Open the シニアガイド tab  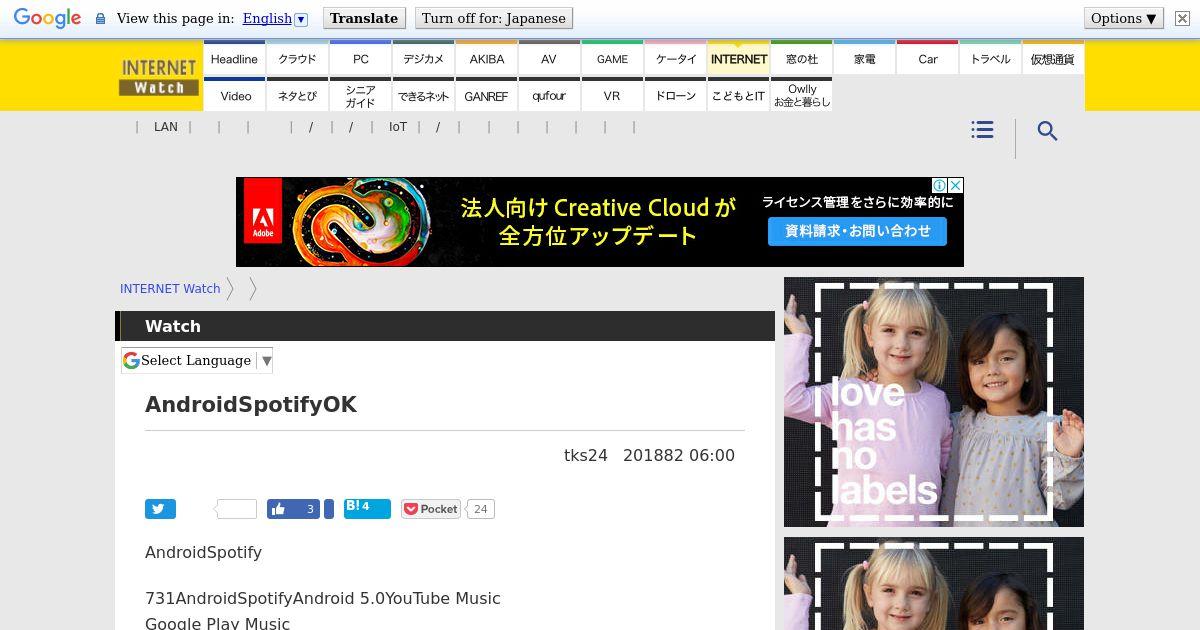[361, 95]
